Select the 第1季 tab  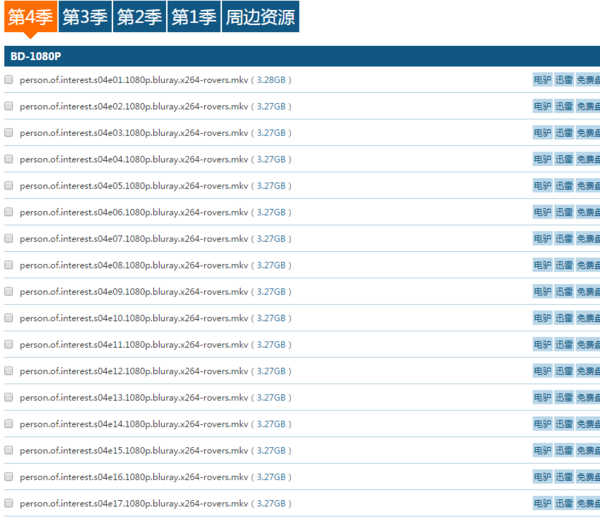click(x=192, y=17)
